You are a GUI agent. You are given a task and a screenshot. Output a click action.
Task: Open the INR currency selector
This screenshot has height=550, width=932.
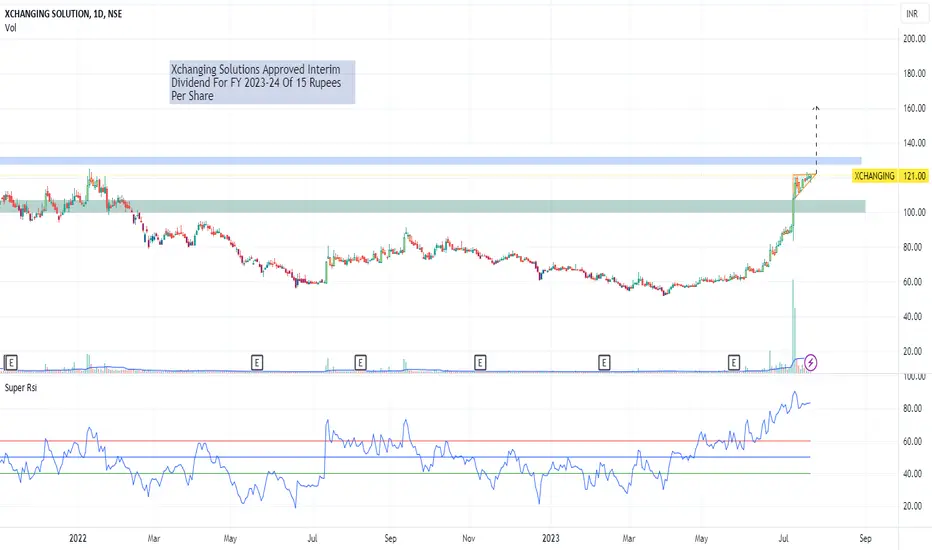click(912, 14)
